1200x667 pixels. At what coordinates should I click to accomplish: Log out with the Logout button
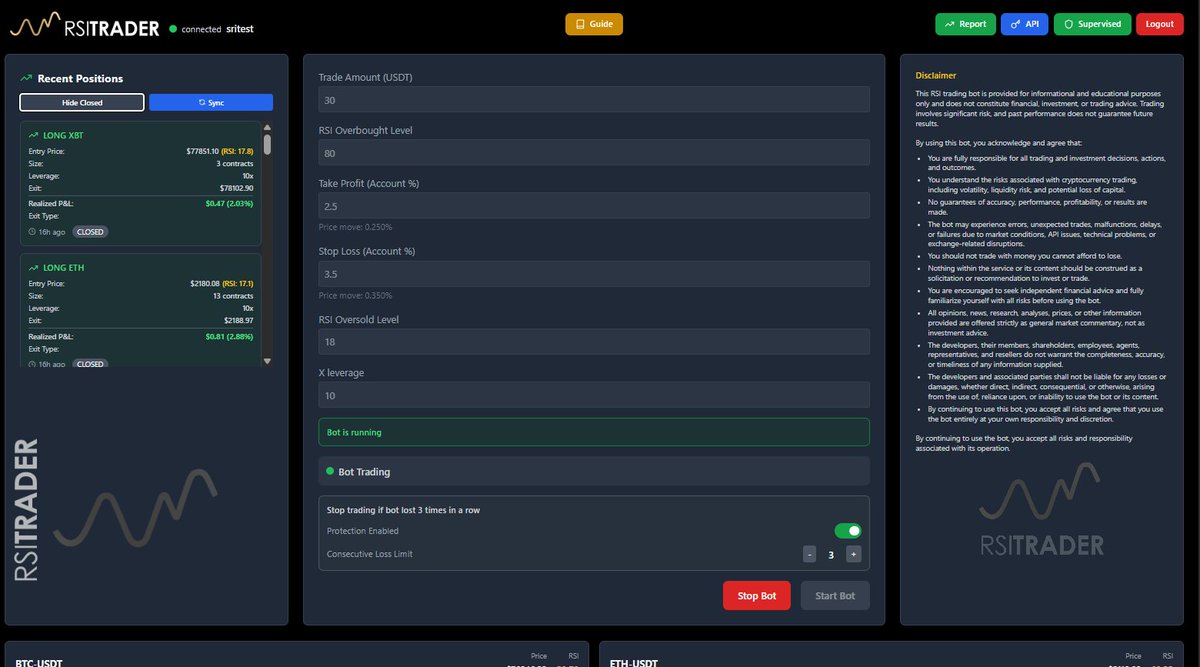(x=1159, y=24)
